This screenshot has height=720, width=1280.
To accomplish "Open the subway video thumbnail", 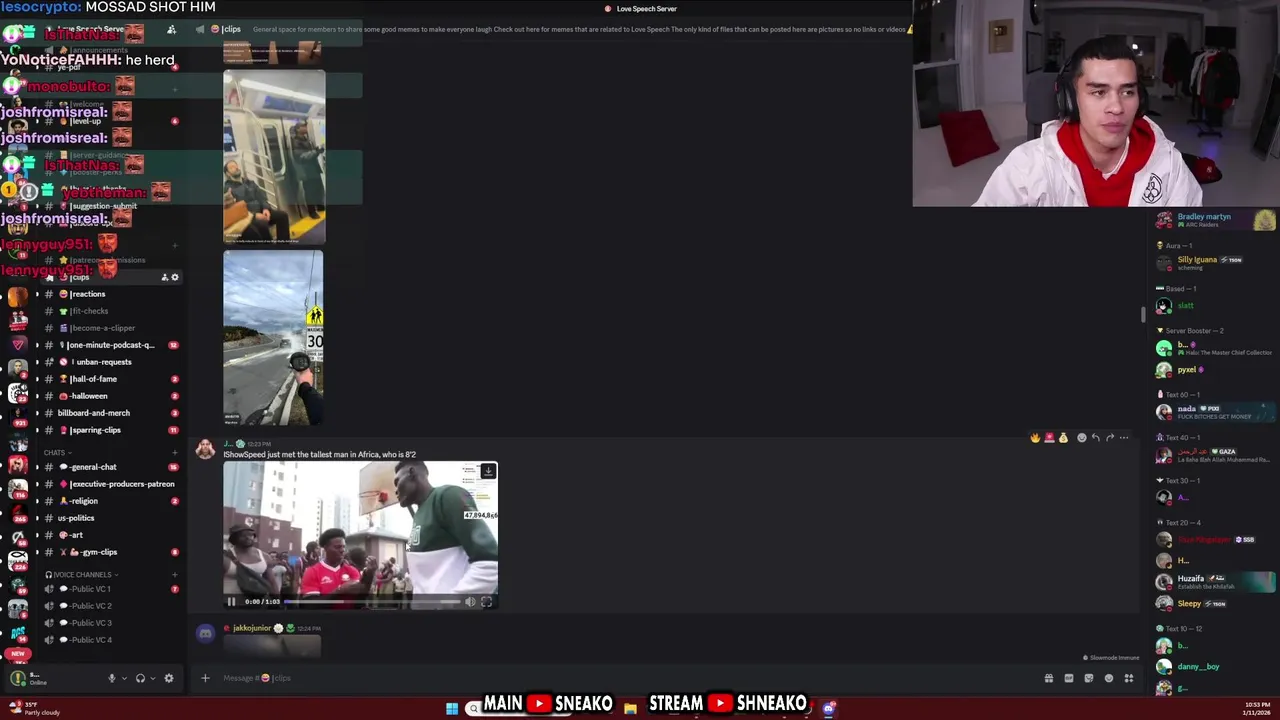I will tap(274, 157).
